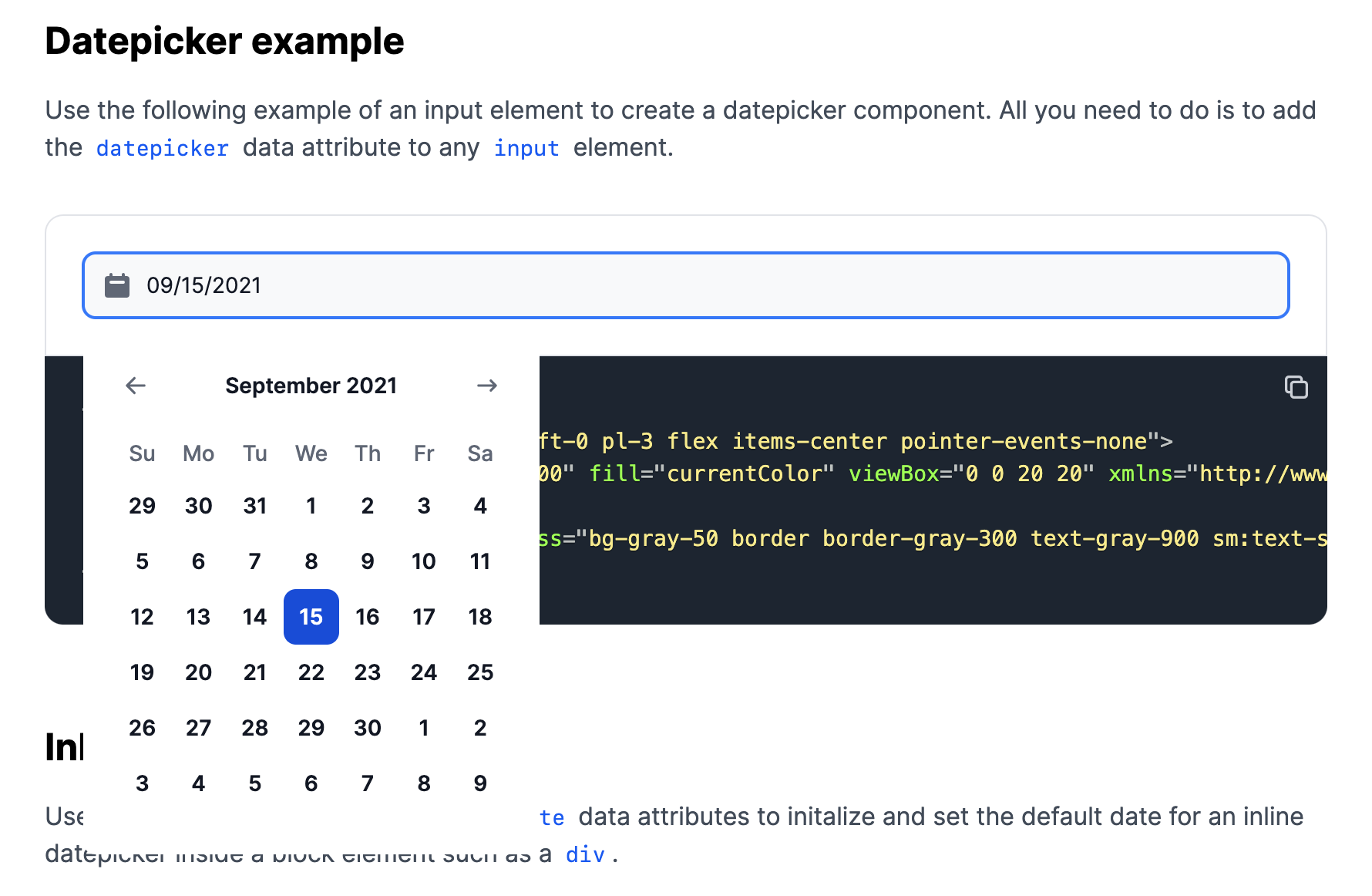Screen dimensions: 1372x896
Task: Select October 2 from the trailing dates
Action: [480, 727]
